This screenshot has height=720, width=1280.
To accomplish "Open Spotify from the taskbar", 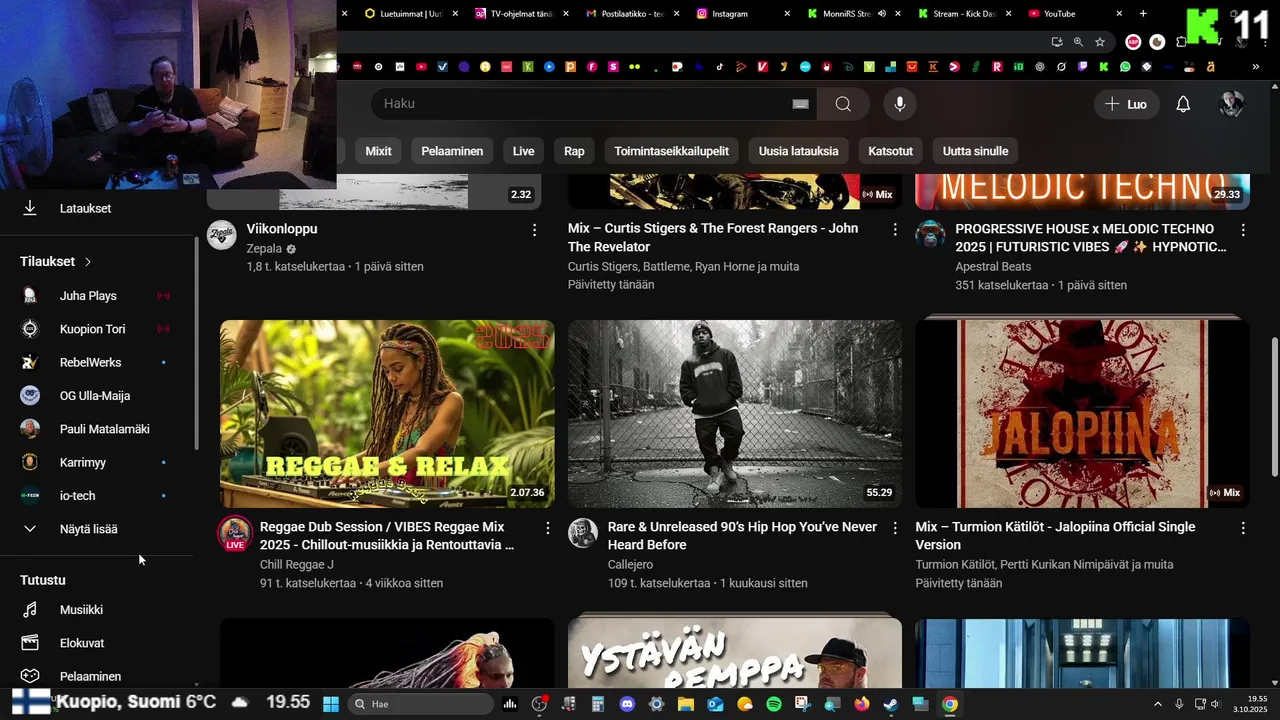I will [774, 704].
